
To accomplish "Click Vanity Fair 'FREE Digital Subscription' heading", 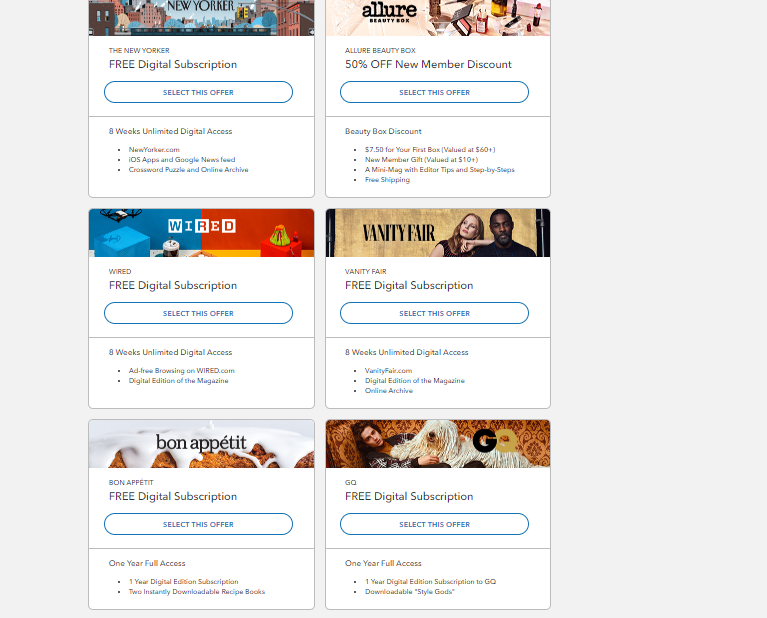I will pyautogui.click(x=409, y=285).
